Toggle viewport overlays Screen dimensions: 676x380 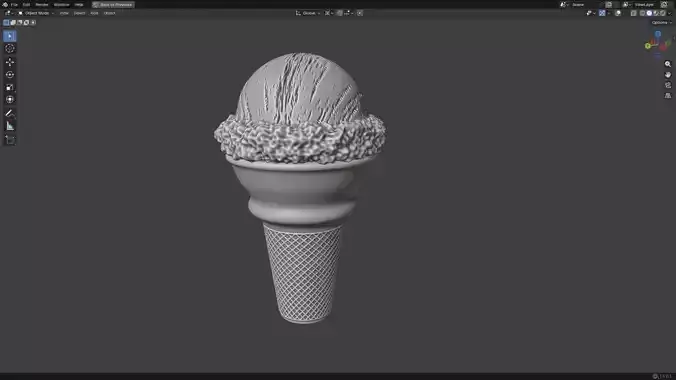[x=618, y=13]
